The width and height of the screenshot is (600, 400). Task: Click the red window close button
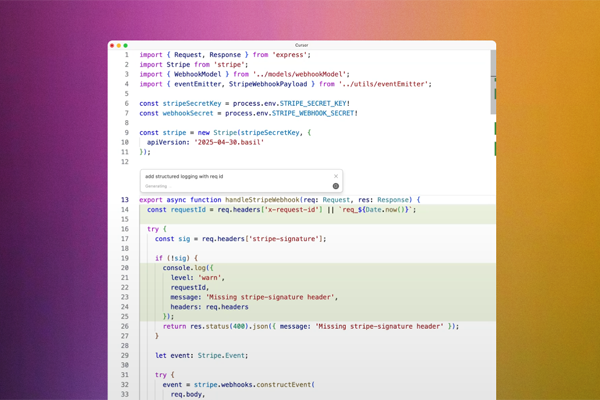click(x=114, y=45)
